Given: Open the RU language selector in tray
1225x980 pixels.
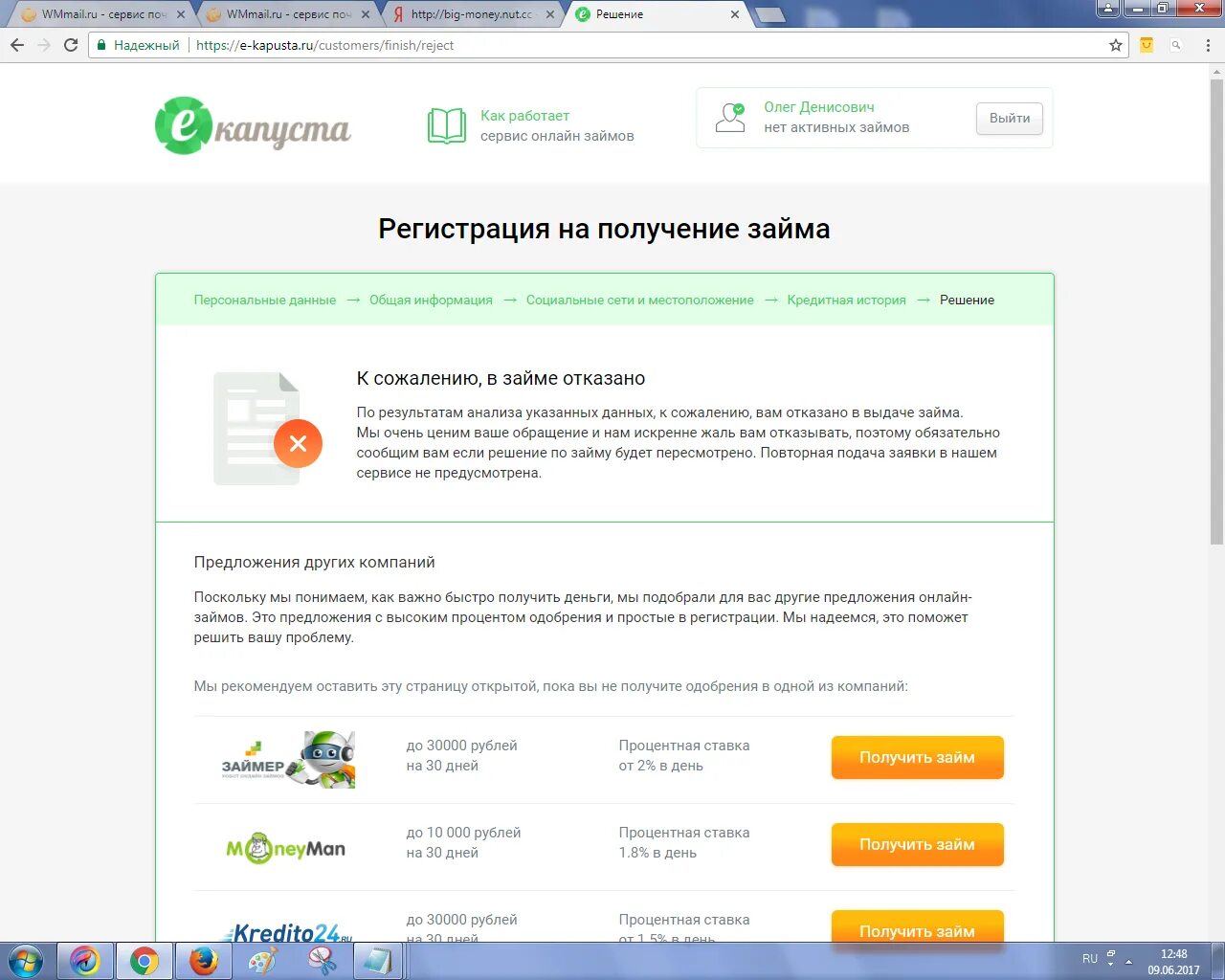Looking at the screenshot, I should pyautogui.click(x=1089, y=958).
